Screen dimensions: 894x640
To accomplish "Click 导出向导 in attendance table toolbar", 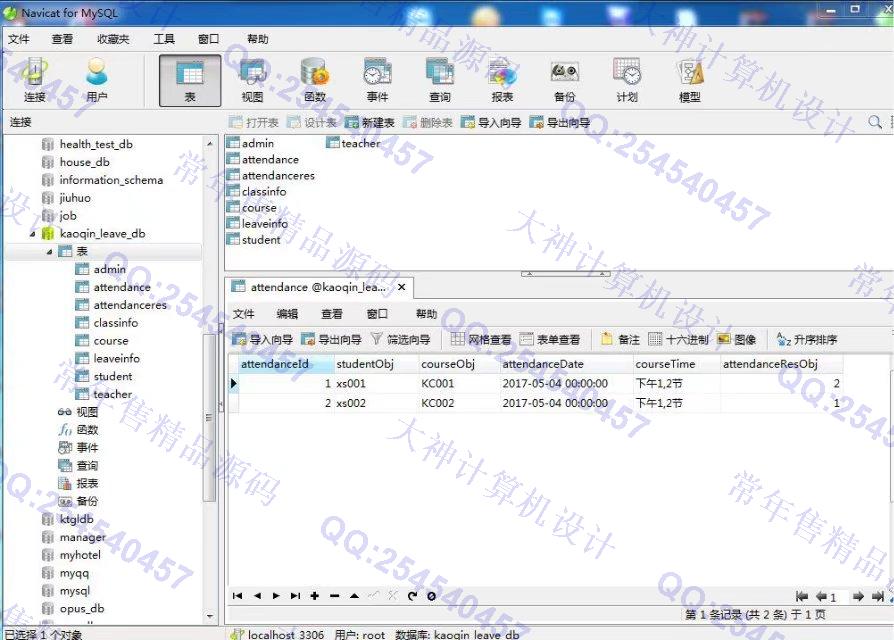I will 331,340.
